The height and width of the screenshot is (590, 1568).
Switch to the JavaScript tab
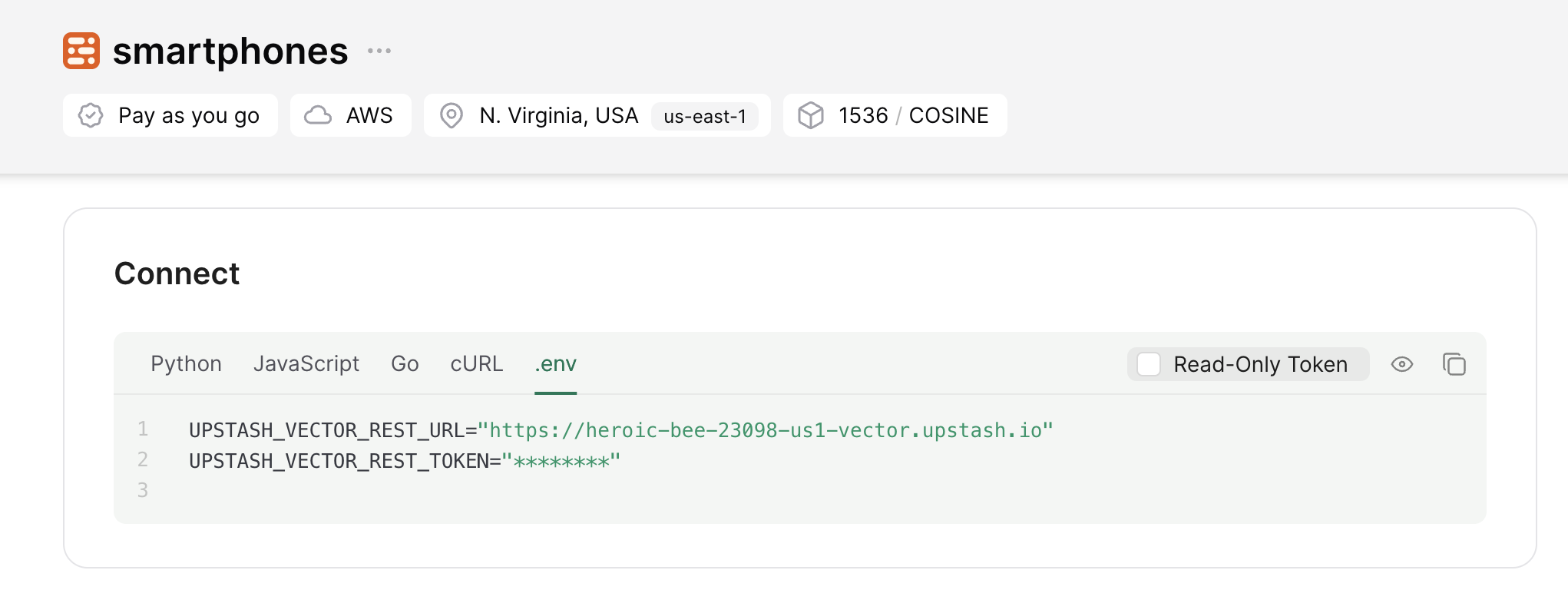[x=306, y=364]
